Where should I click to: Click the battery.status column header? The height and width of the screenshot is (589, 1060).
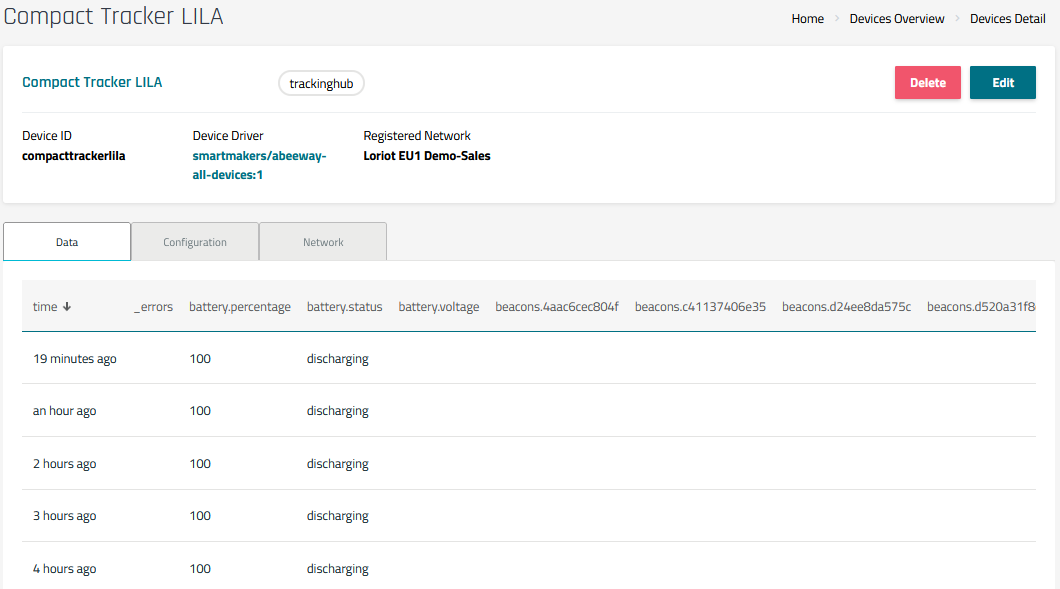[x=344, y=307]
